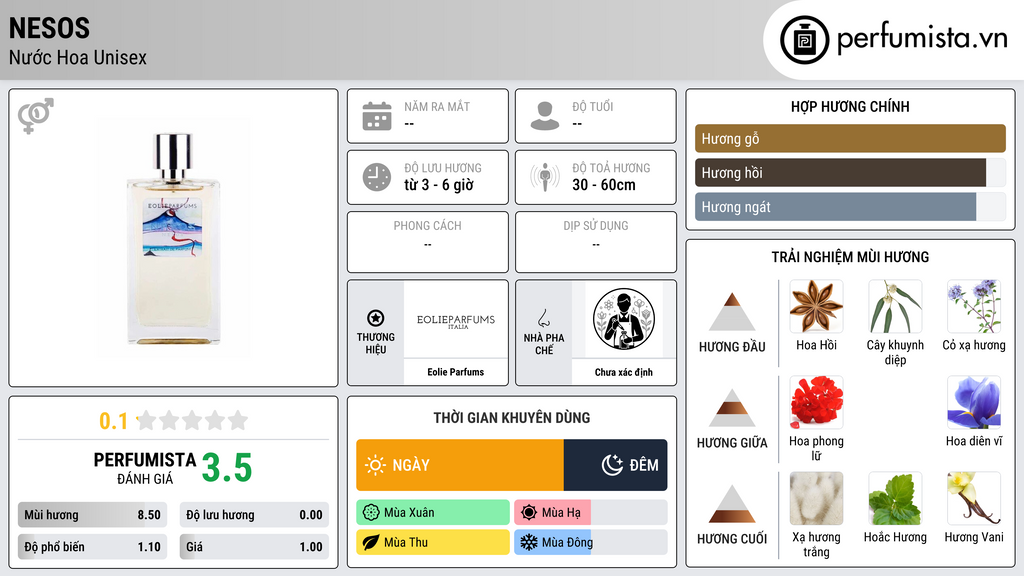Click the perfumer portrait labeled Chưa xác định

pyautogui.click(x=624, y=319)
